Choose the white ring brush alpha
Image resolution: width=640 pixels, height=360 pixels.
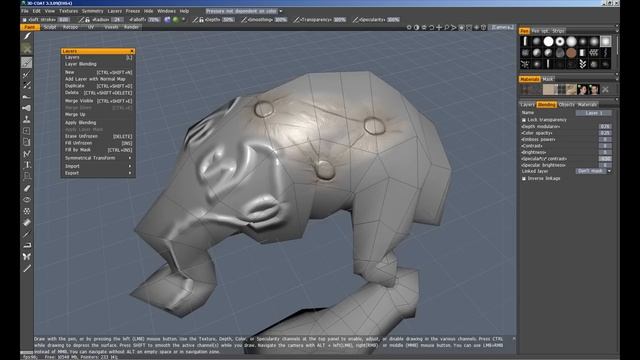[x=560, y=41]
